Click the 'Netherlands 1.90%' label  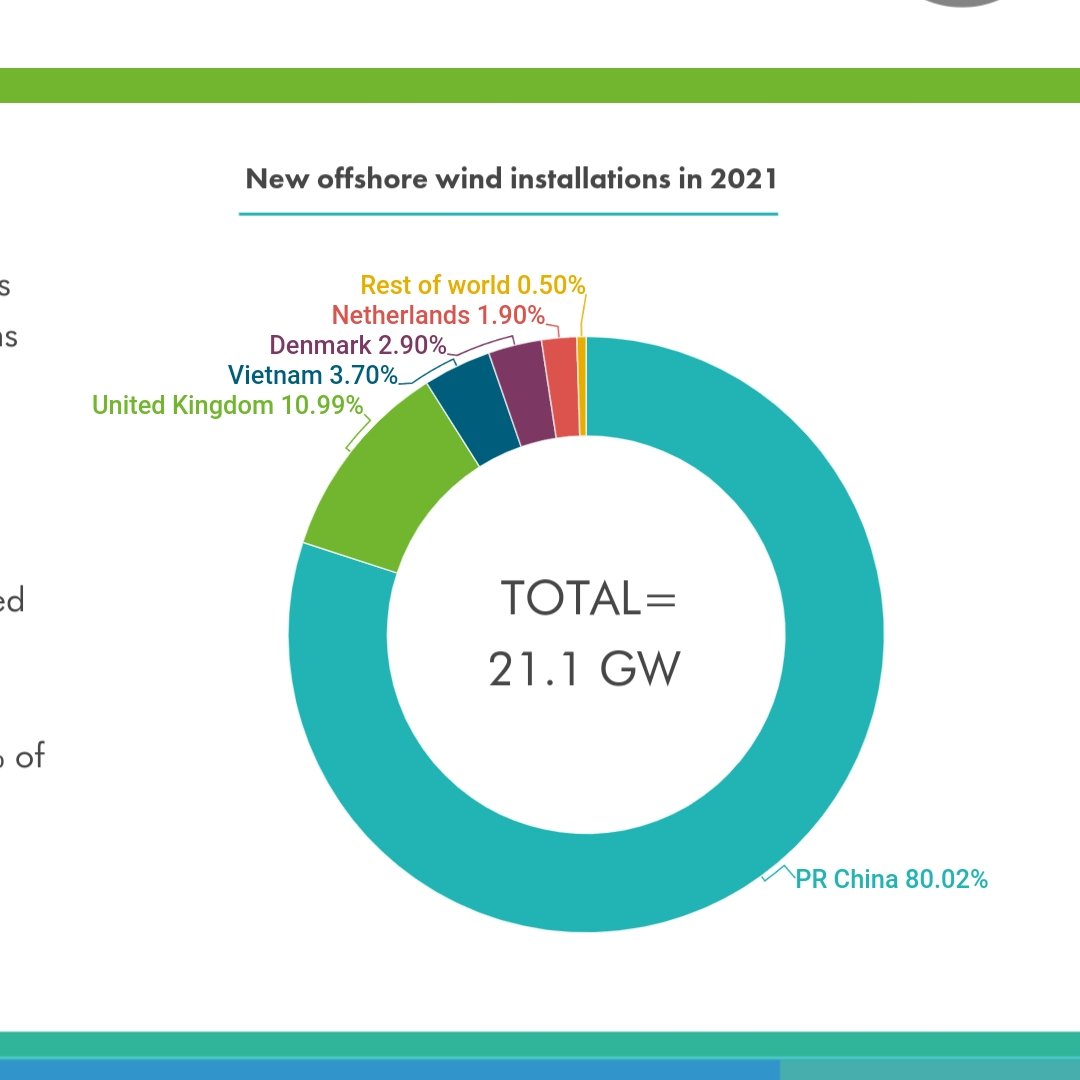tap(437, 315)
